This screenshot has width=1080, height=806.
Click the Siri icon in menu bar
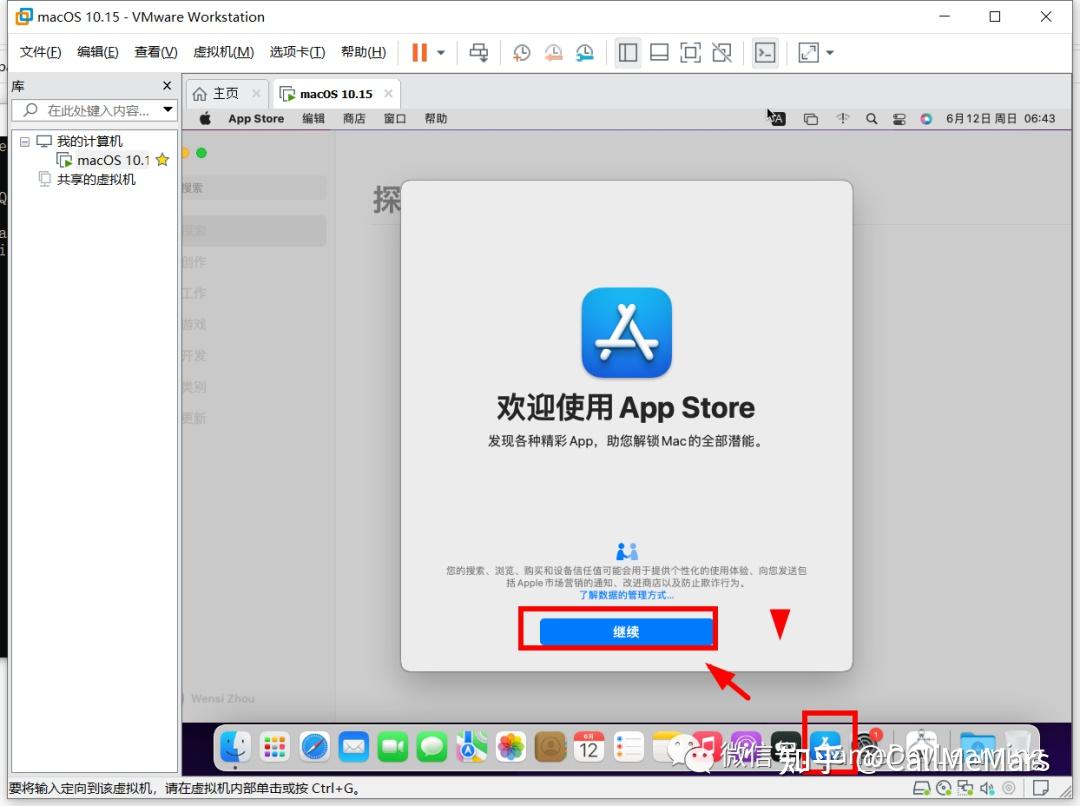[x=926, y=118]
